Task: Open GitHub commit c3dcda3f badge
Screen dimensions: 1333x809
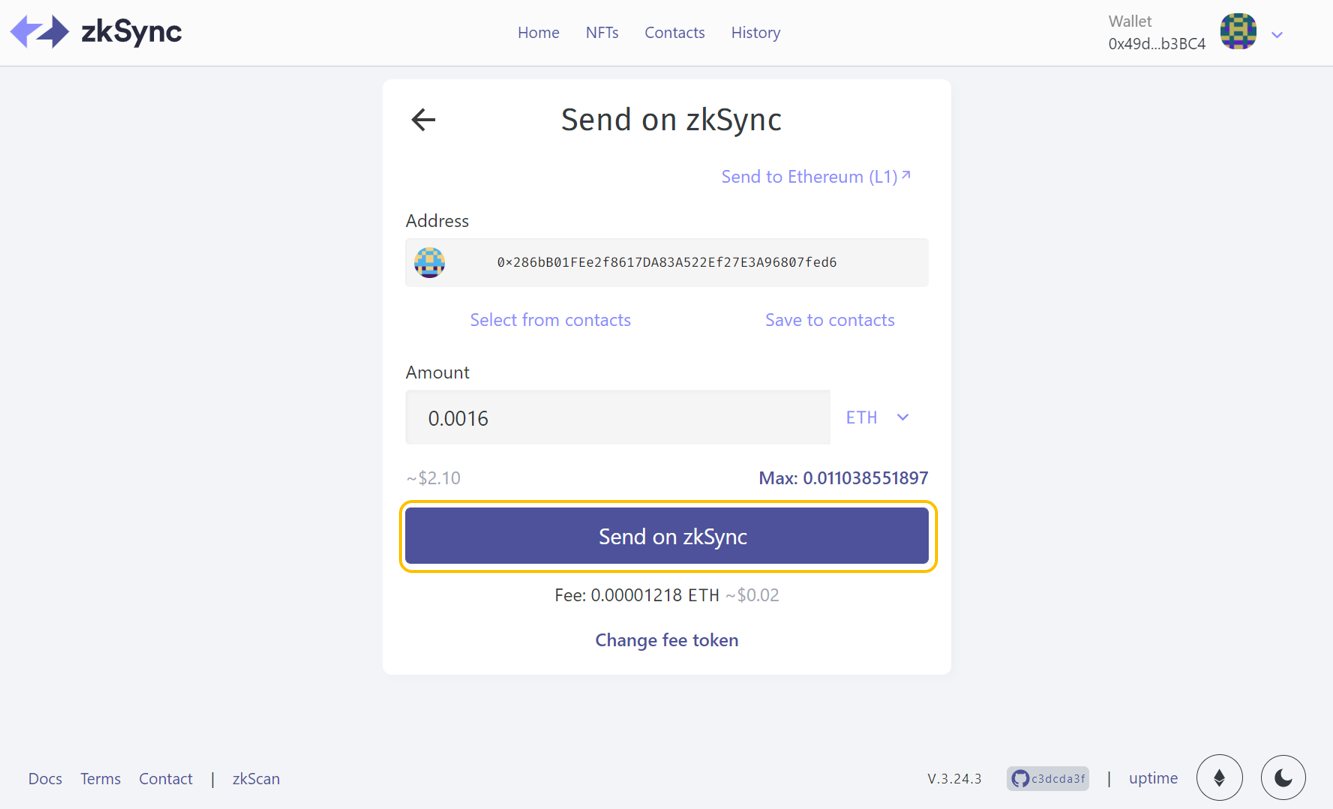Action: click(1047, 778)
